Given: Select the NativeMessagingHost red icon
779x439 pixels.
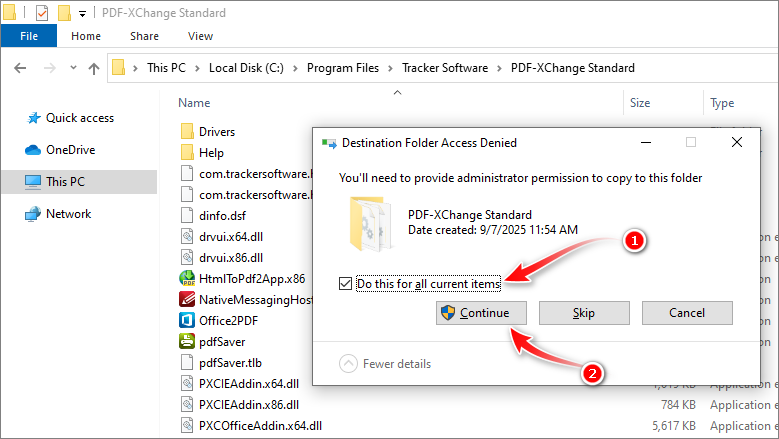Looking at the screenshot, I should click(187, 299).
